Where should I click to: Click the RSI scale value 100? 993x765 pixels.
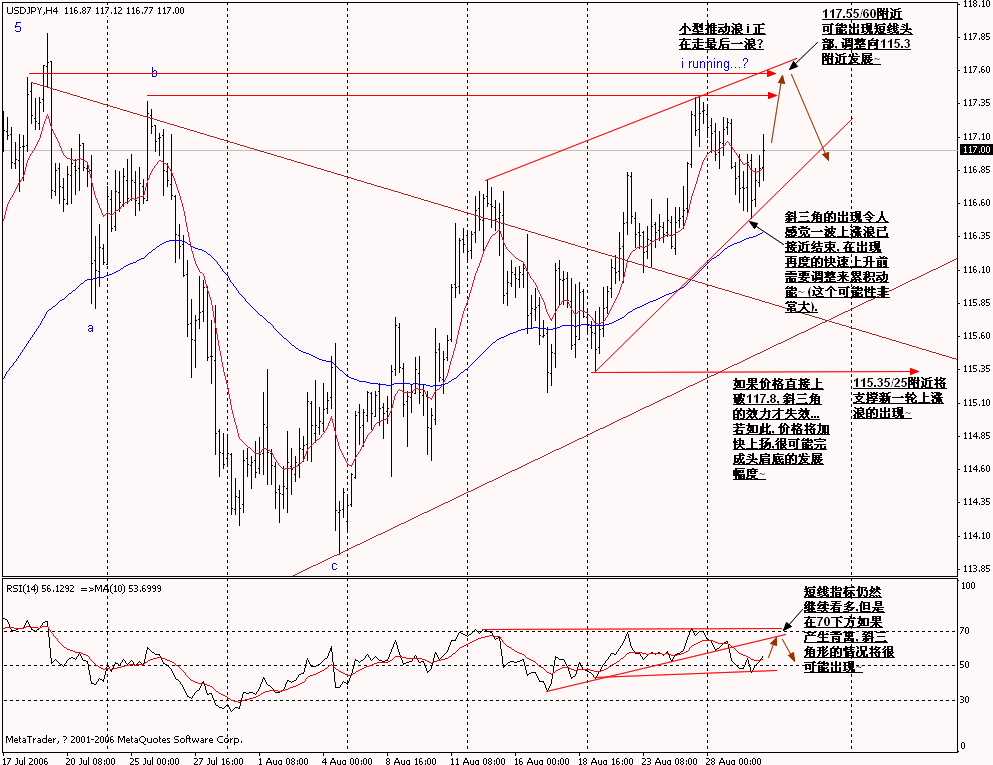point(968,586)
